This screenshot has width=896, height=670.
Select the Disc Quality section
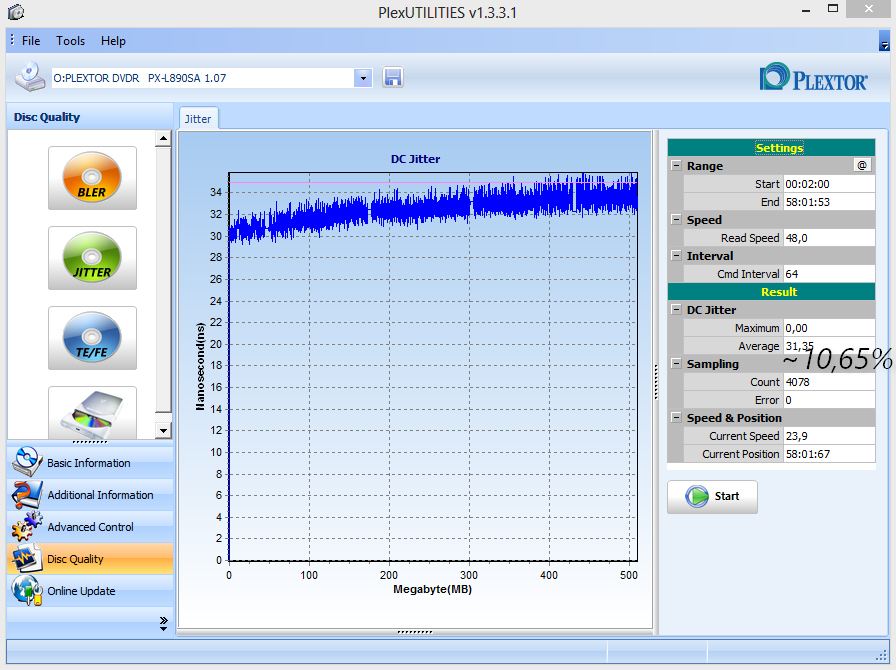(x=90, y=559)
